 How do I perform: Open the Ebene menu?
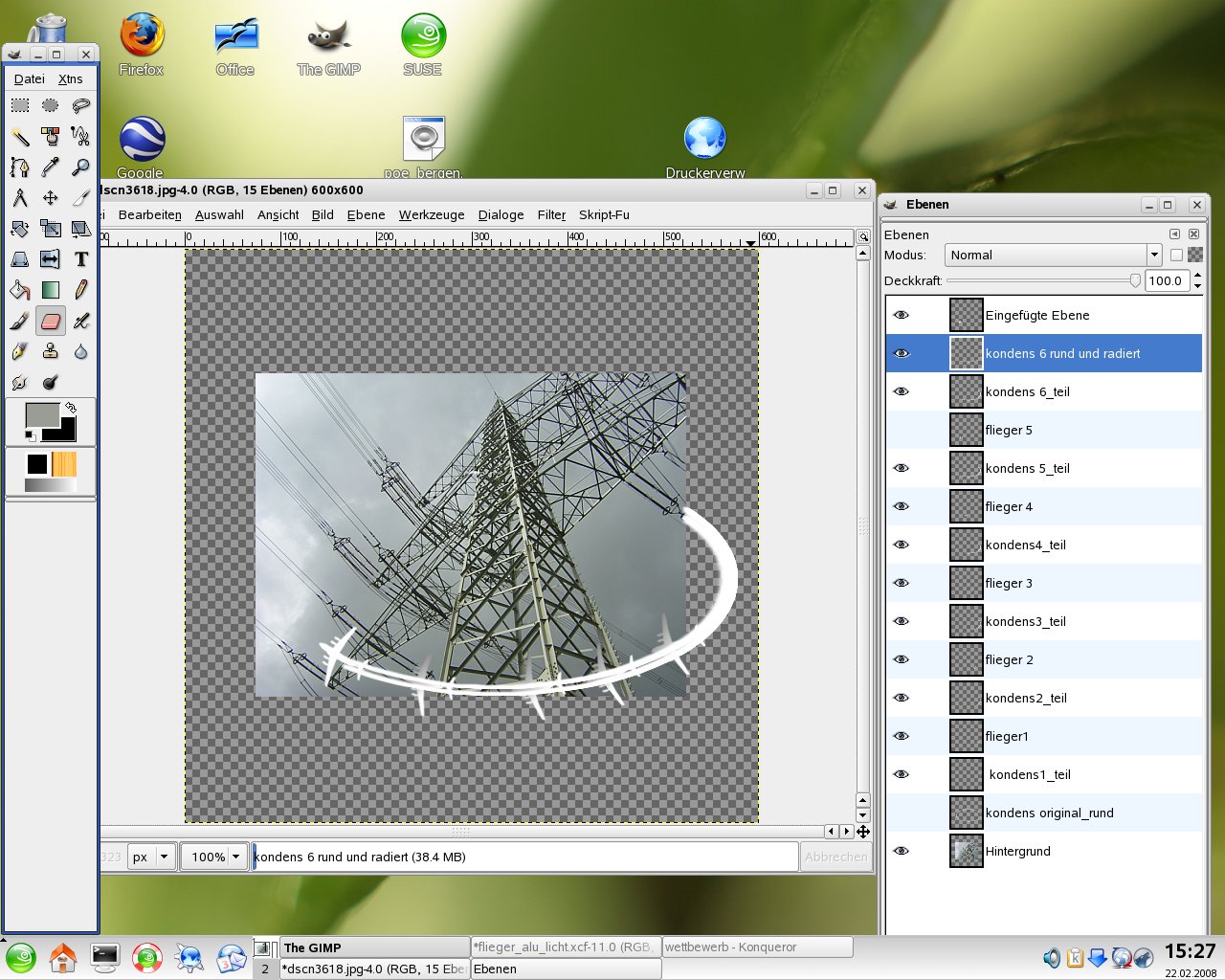(x=366, y=214)
